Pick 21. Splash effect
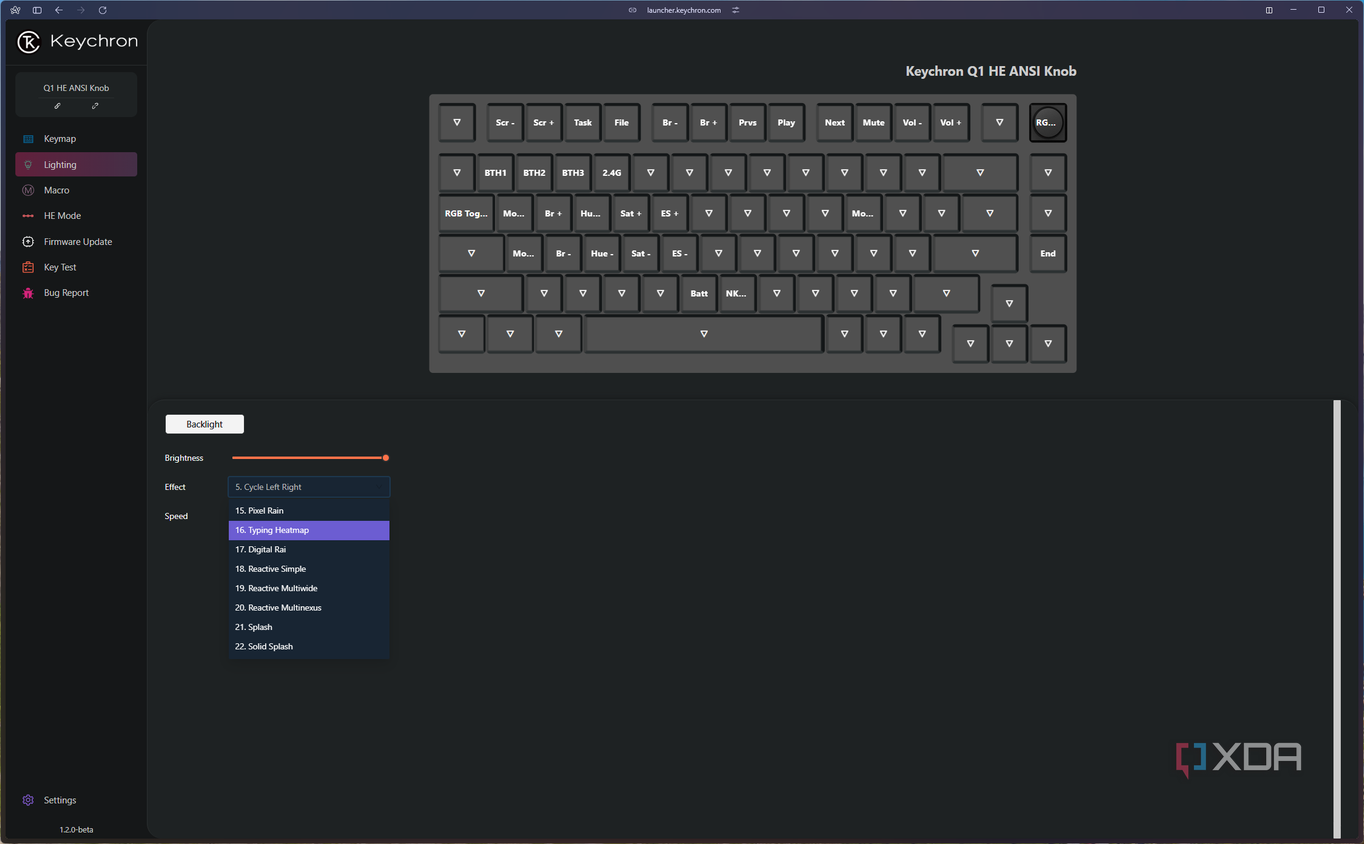Image resolution: width=1364 pixels, height=844 pixels. (x=309, y=627)
